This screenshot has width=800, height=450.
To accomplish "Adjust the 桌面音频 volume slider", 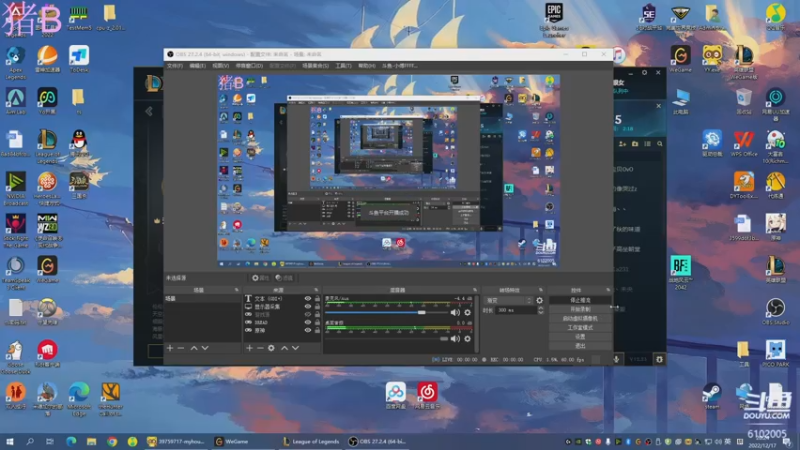I will (387, 339).
